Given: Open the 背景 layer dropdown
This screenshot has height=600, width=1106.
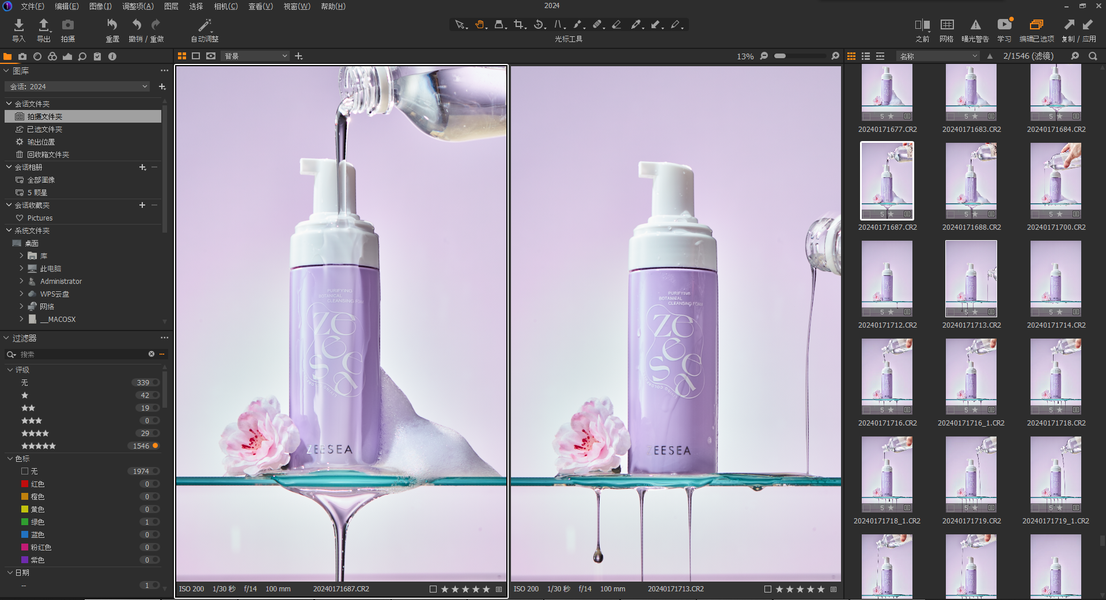Looking at the screenshot, I should [x=255, y=56].
